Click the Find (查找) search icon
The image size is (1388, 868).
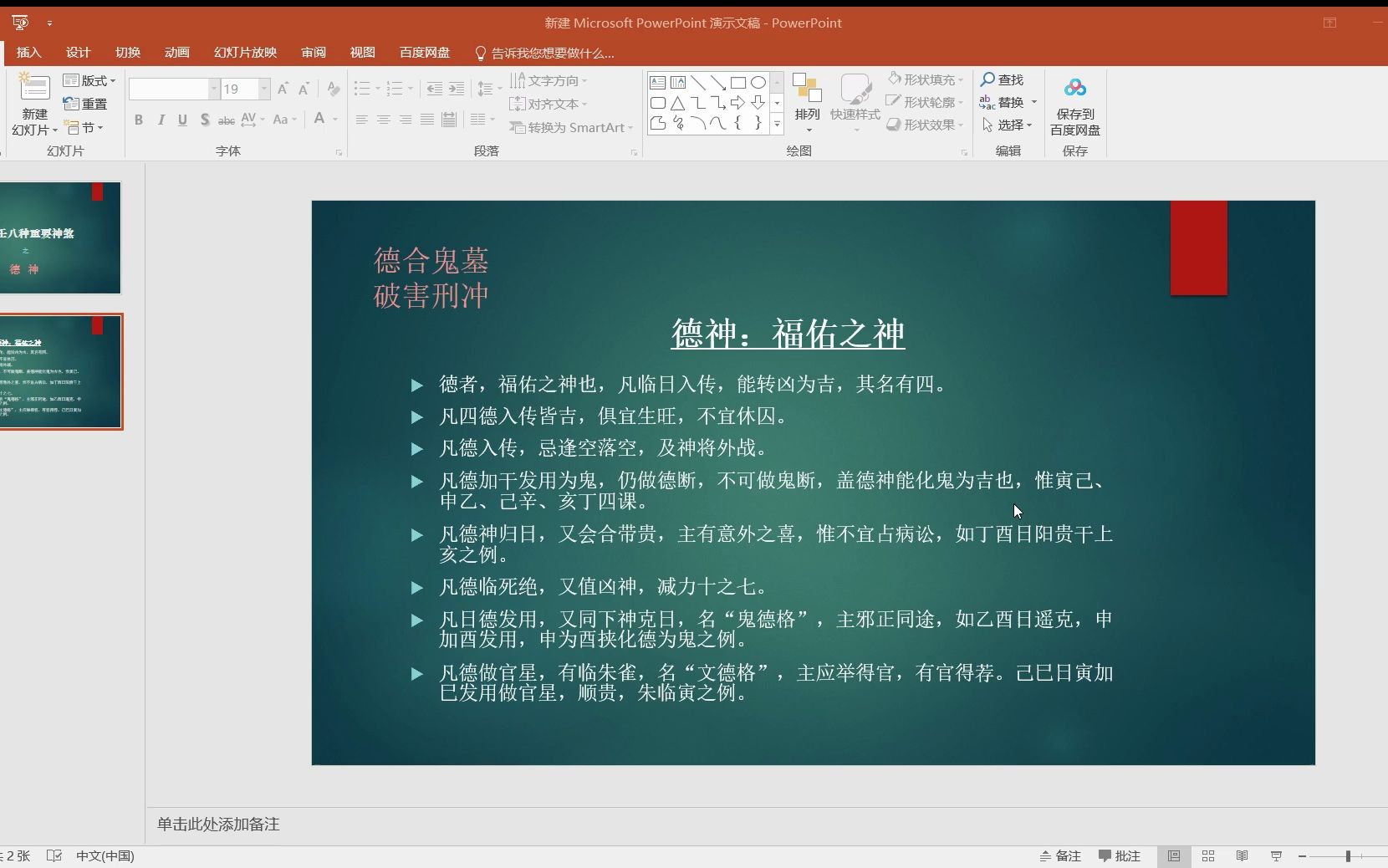click(x=988, y=79)
